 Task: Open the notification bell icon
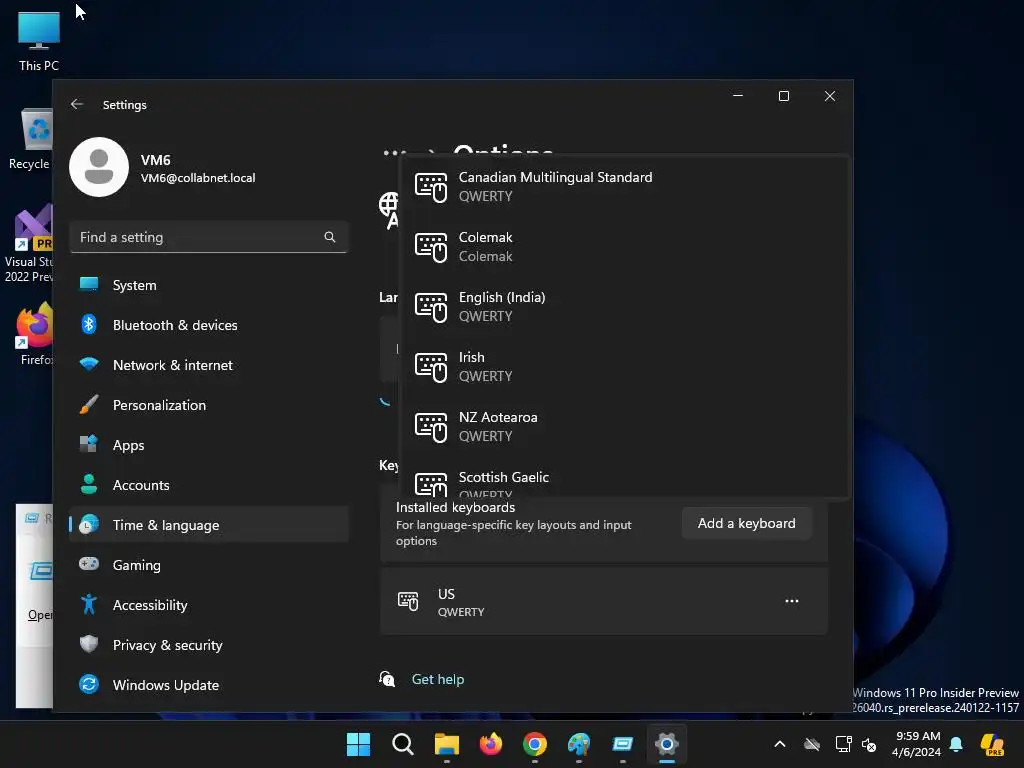[956, 744]
